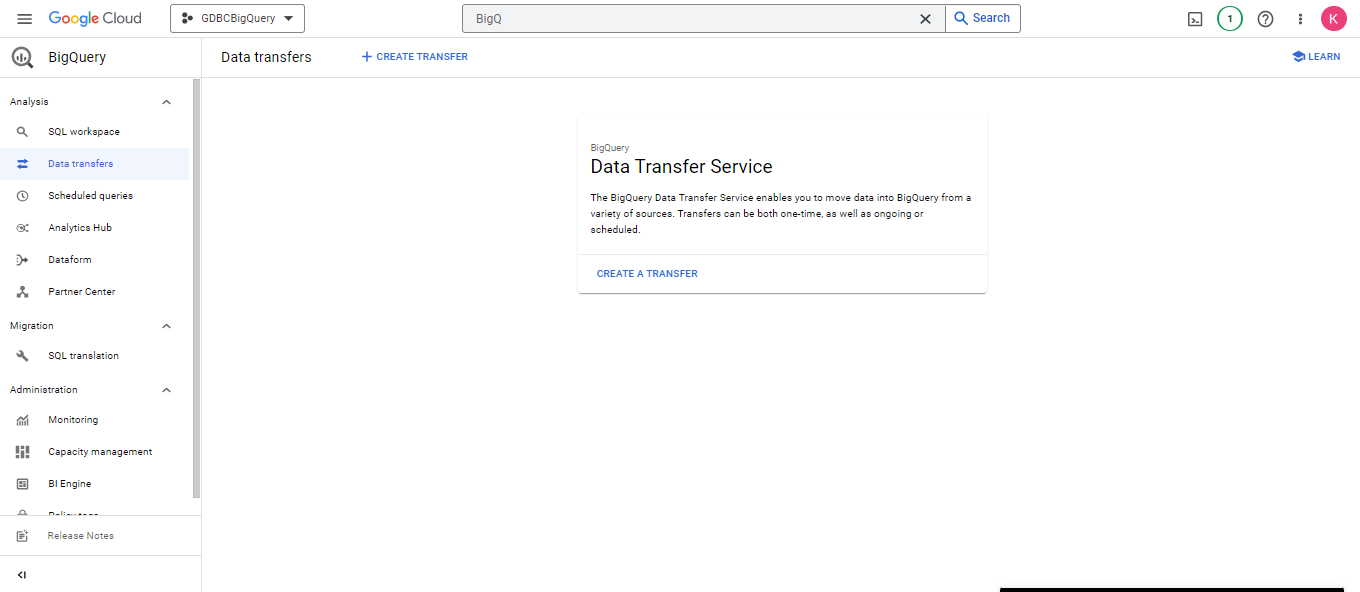Go to Analytics Hub

pos(80,228)
